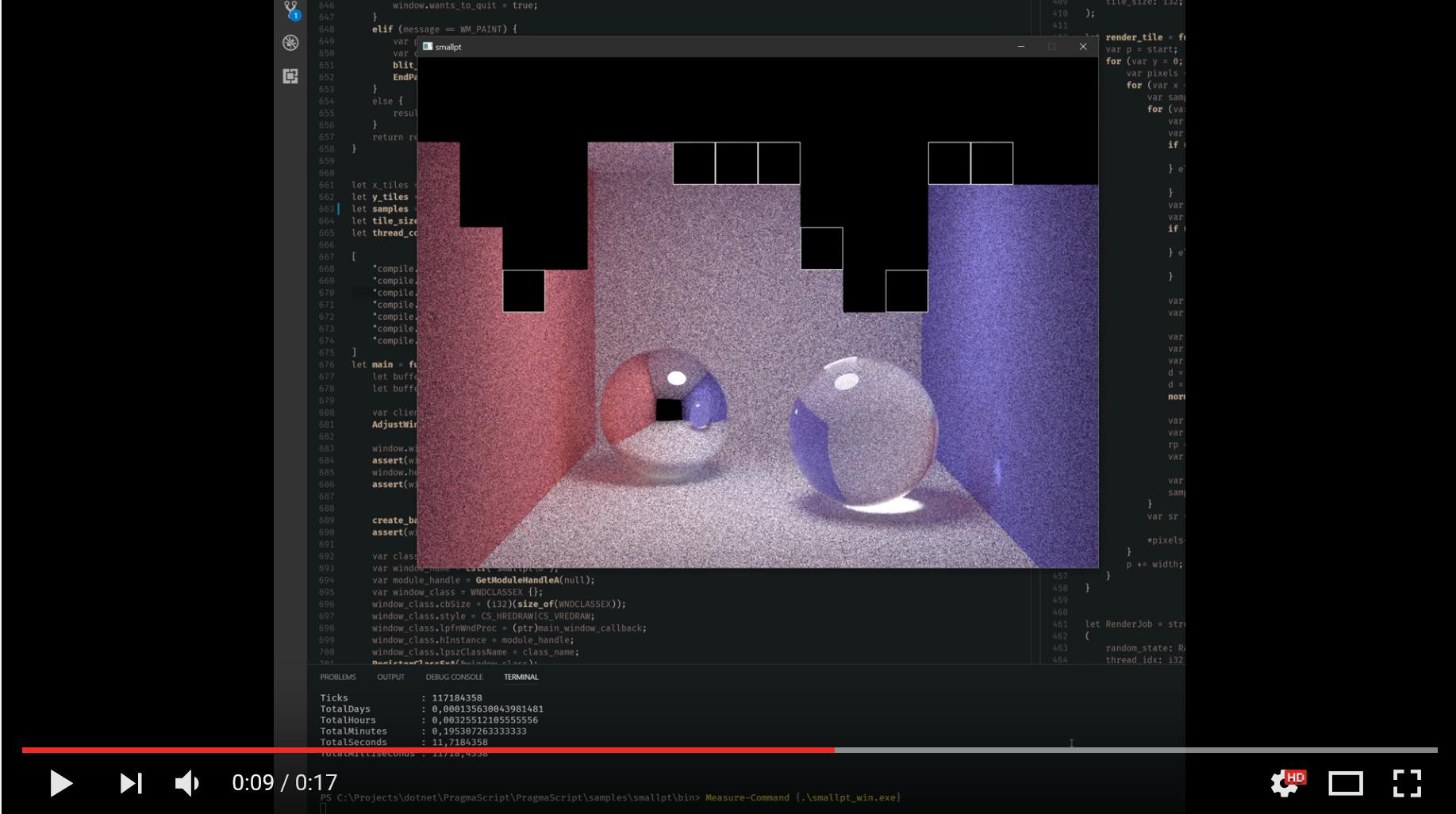Seek on the red video progress bar
The image size is (1456, 814).
coord(428,750)
